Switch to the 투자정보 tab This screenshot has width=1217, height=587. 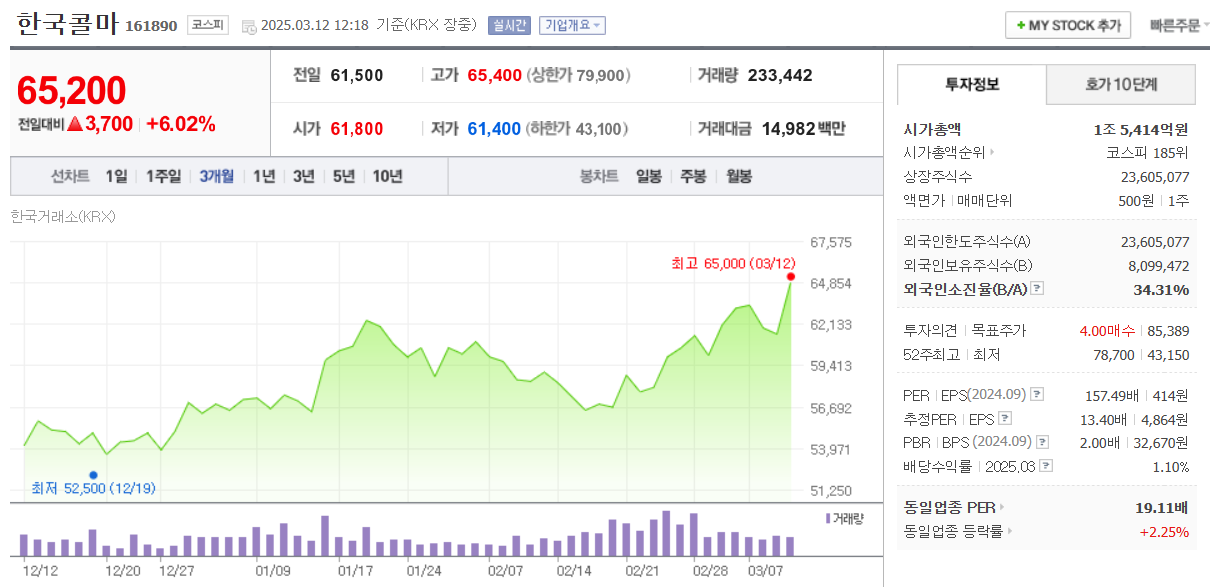tap(972, 84)
